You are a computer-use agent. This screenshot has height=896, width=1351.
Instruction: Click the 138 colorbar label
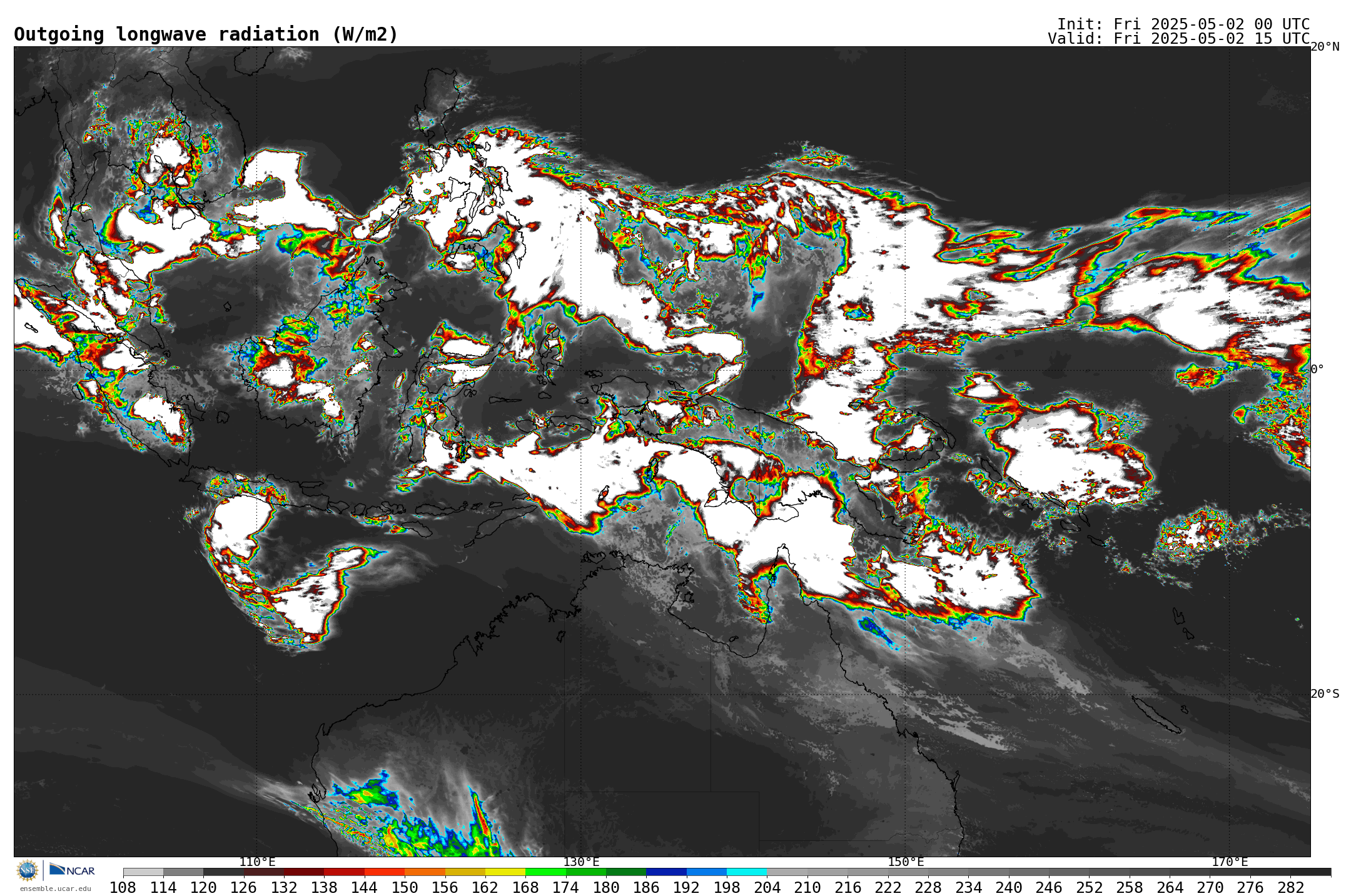click(x=324, y=888)
